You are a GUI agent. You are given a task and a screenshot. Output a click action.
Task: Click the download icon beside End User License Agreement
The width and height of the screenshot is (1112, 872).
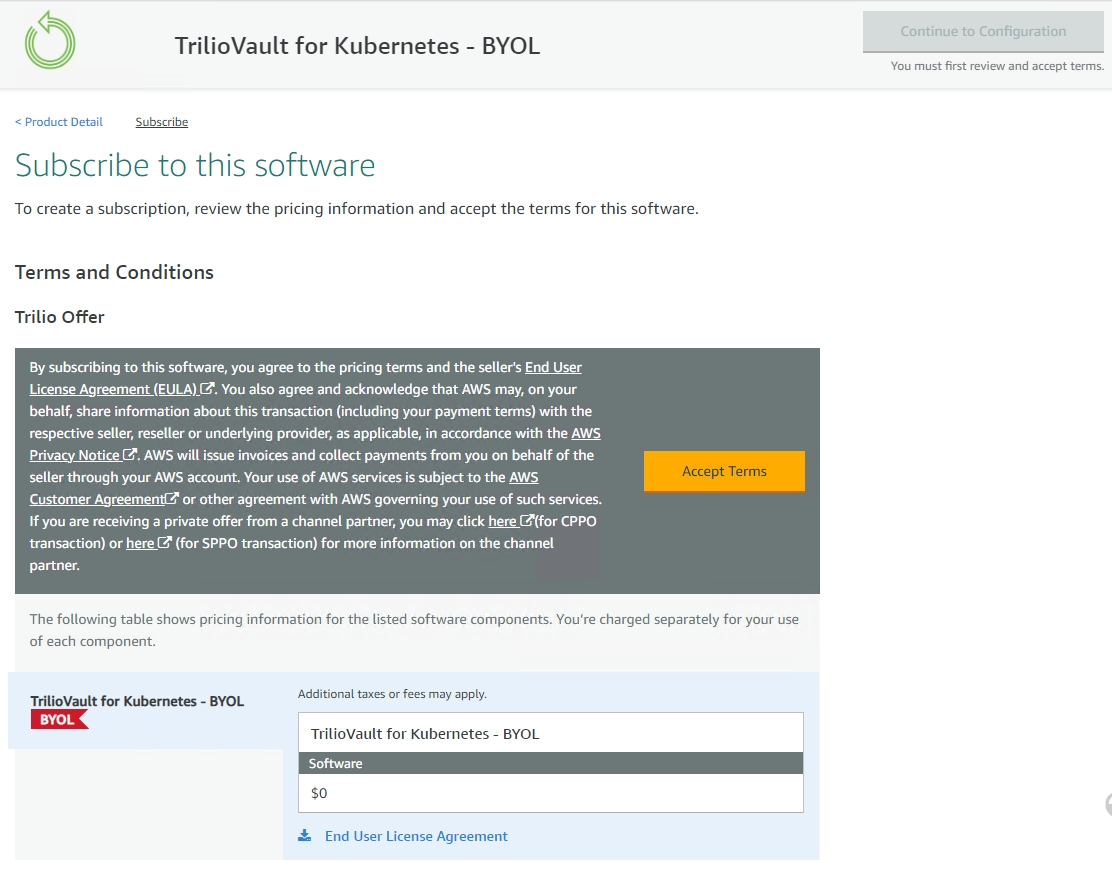[305, 836]
